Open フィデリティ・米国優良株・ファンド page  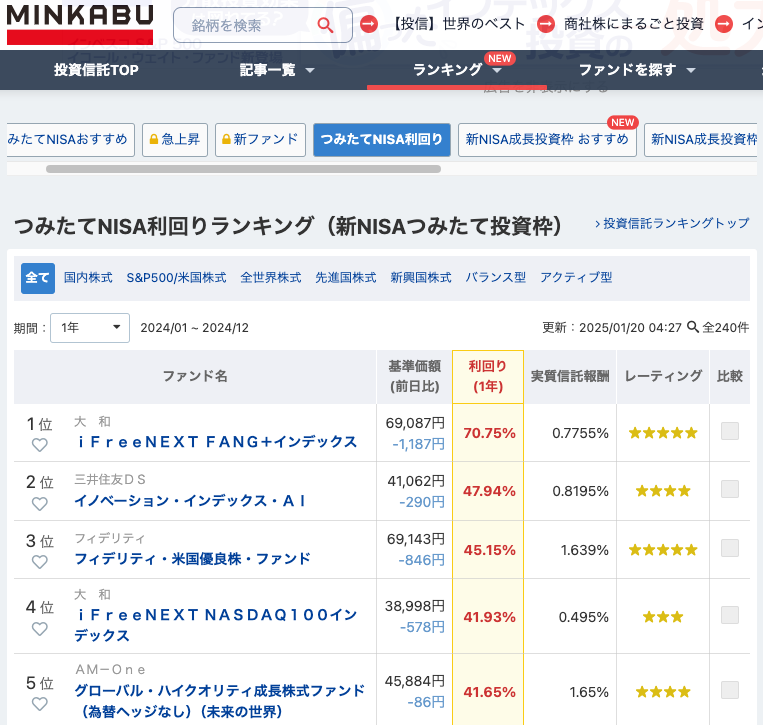click(192, 559)
